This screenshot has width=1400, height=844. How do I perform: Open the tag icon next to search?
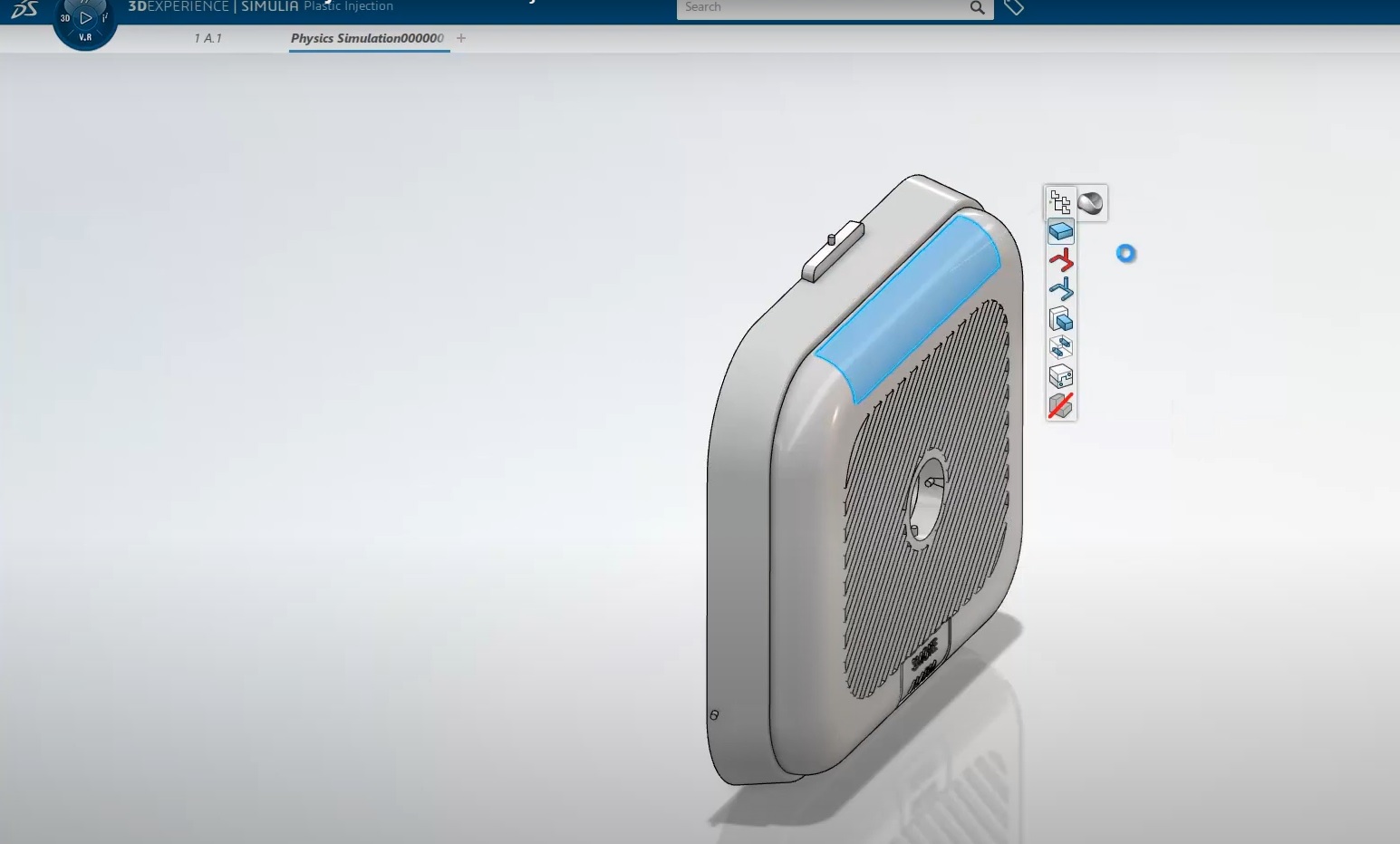1014,8
